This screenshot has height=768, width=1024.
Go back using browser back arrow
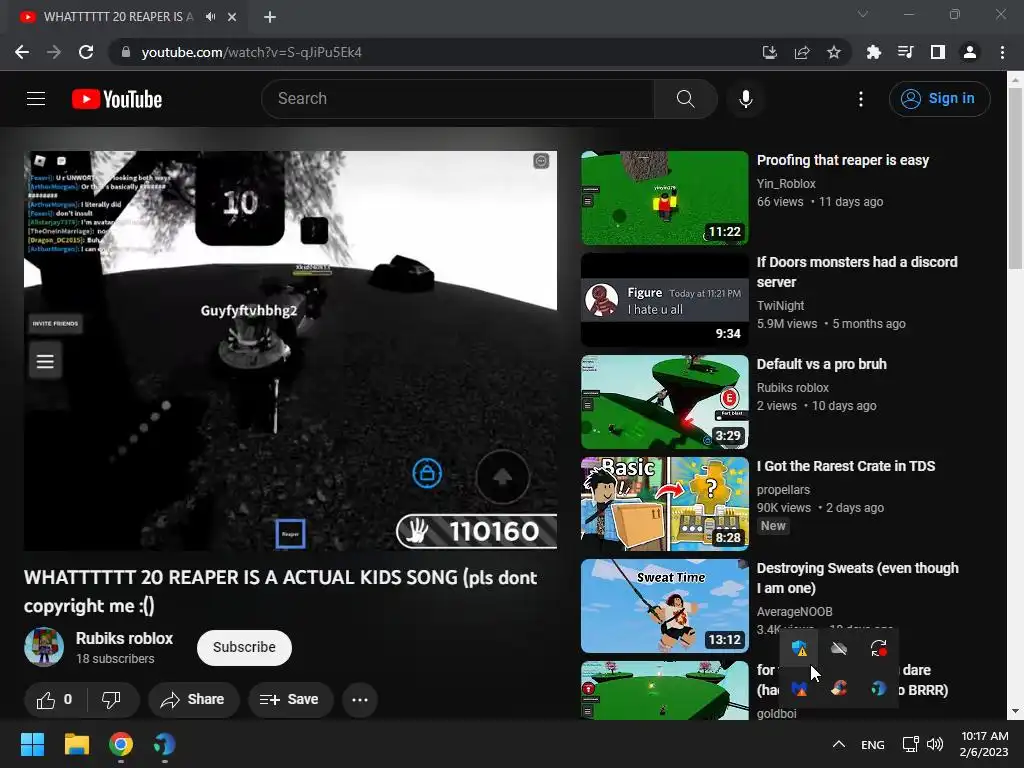click(22, 52)
